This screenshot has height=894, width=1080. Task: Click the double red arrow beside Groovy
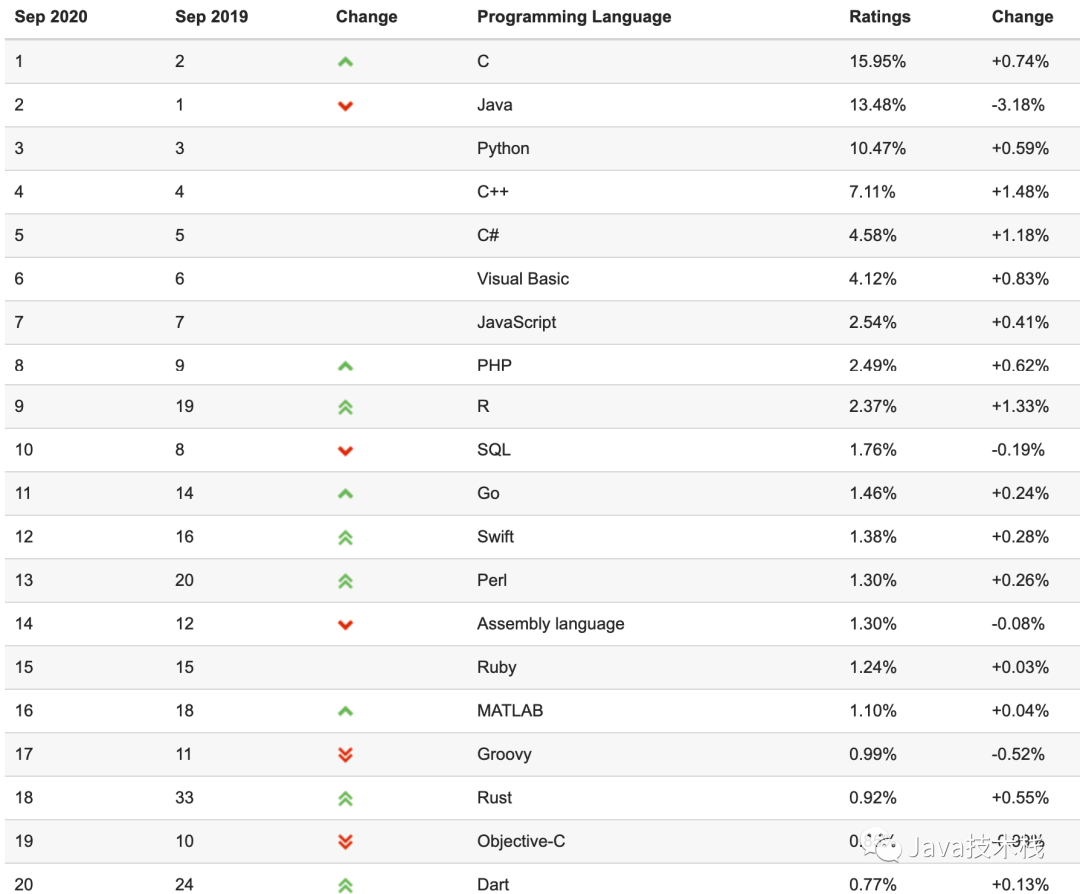click(x=345, y=754)
